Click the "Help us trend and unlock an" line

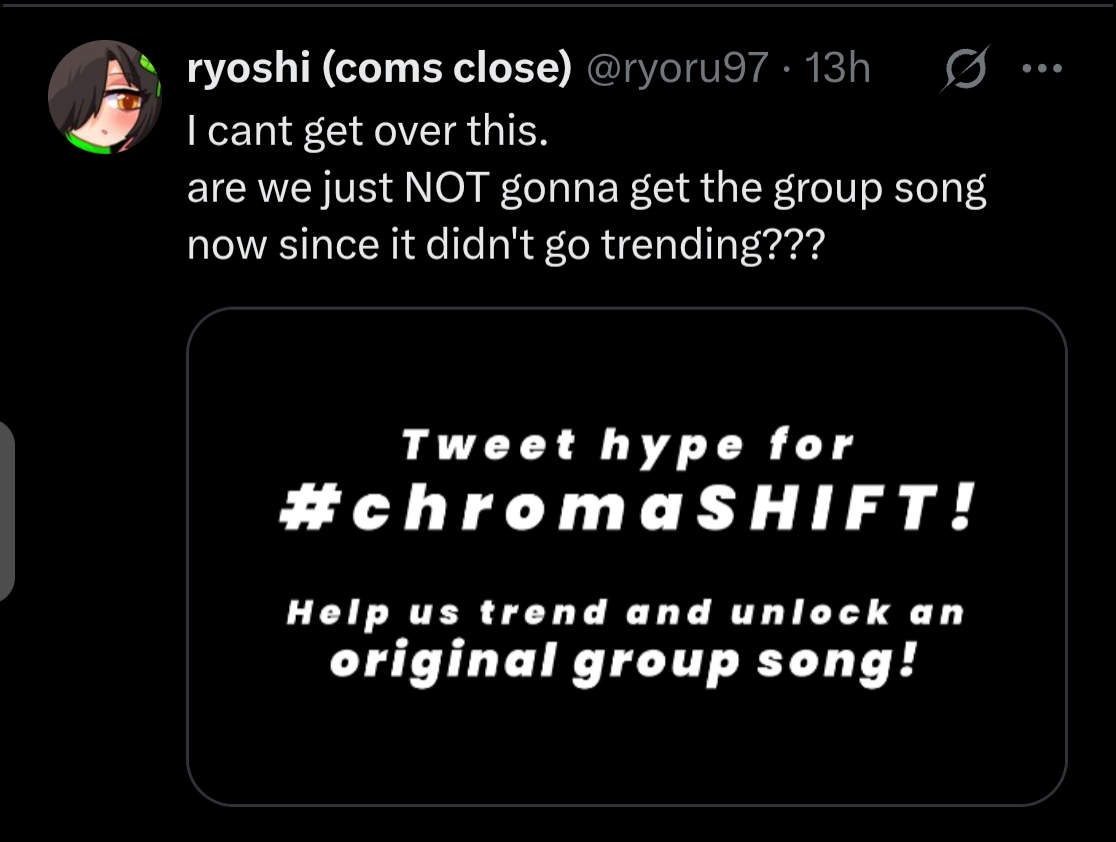625,612
